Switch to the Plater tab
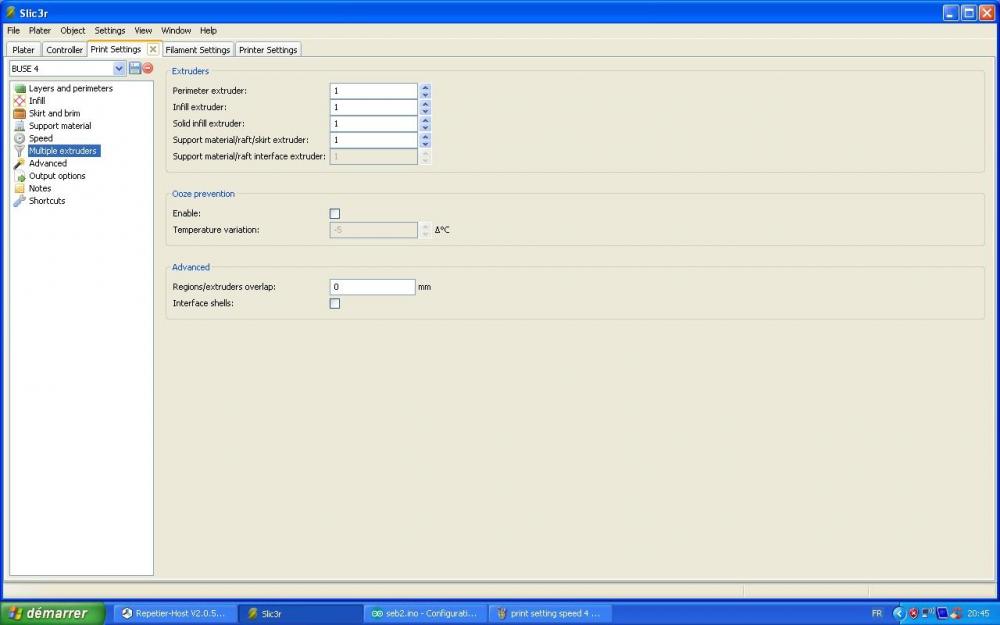 pyautogui.click(x=24, y=50)
